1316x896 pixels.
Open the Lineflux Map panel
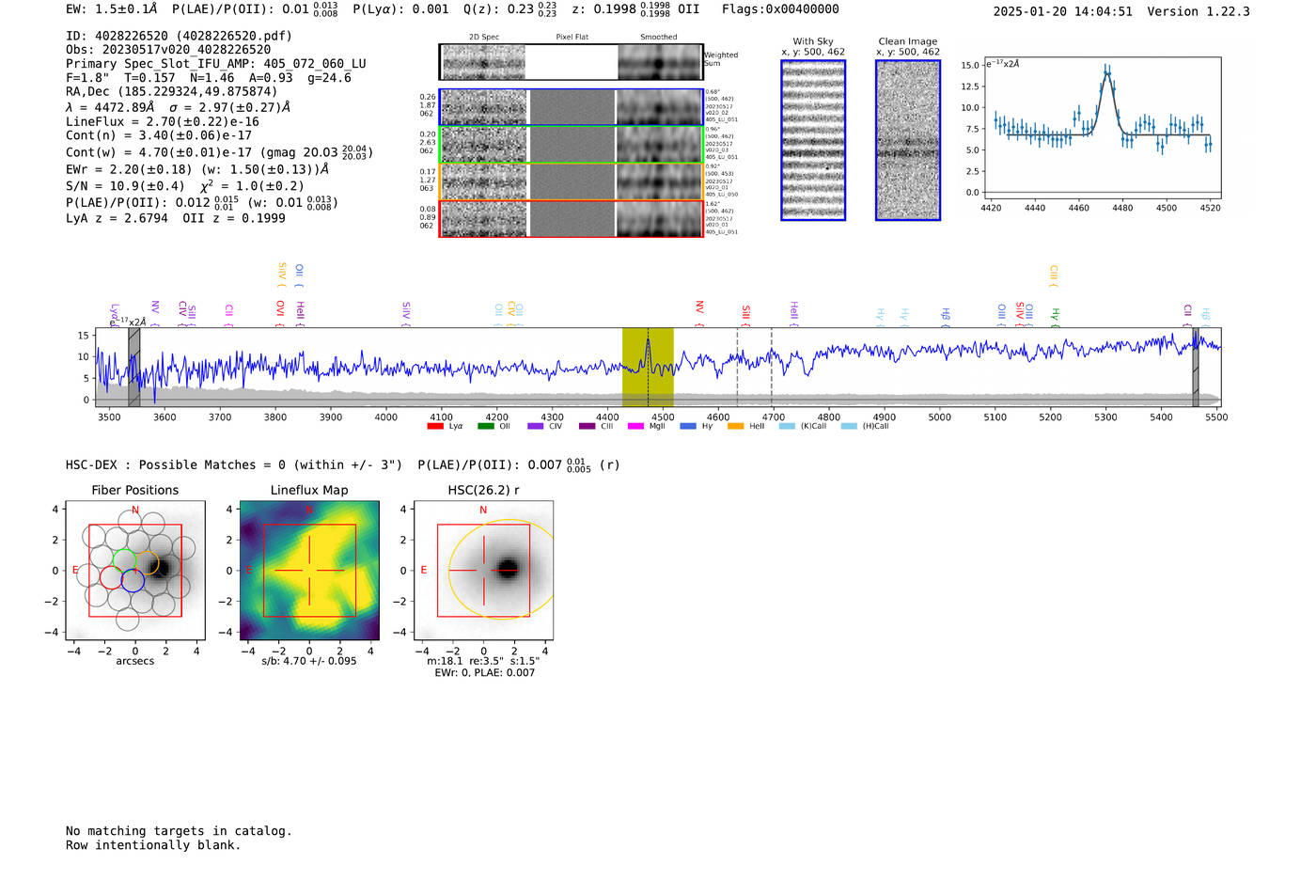pos(309,571)
